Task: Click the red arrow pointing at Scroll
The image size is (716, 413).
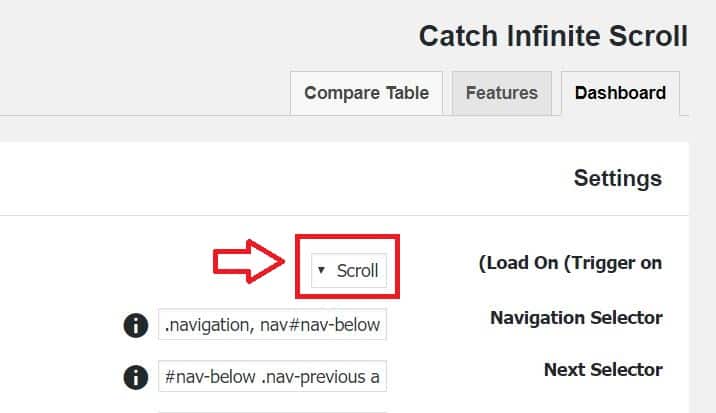Action: click(x=249, y=261)
